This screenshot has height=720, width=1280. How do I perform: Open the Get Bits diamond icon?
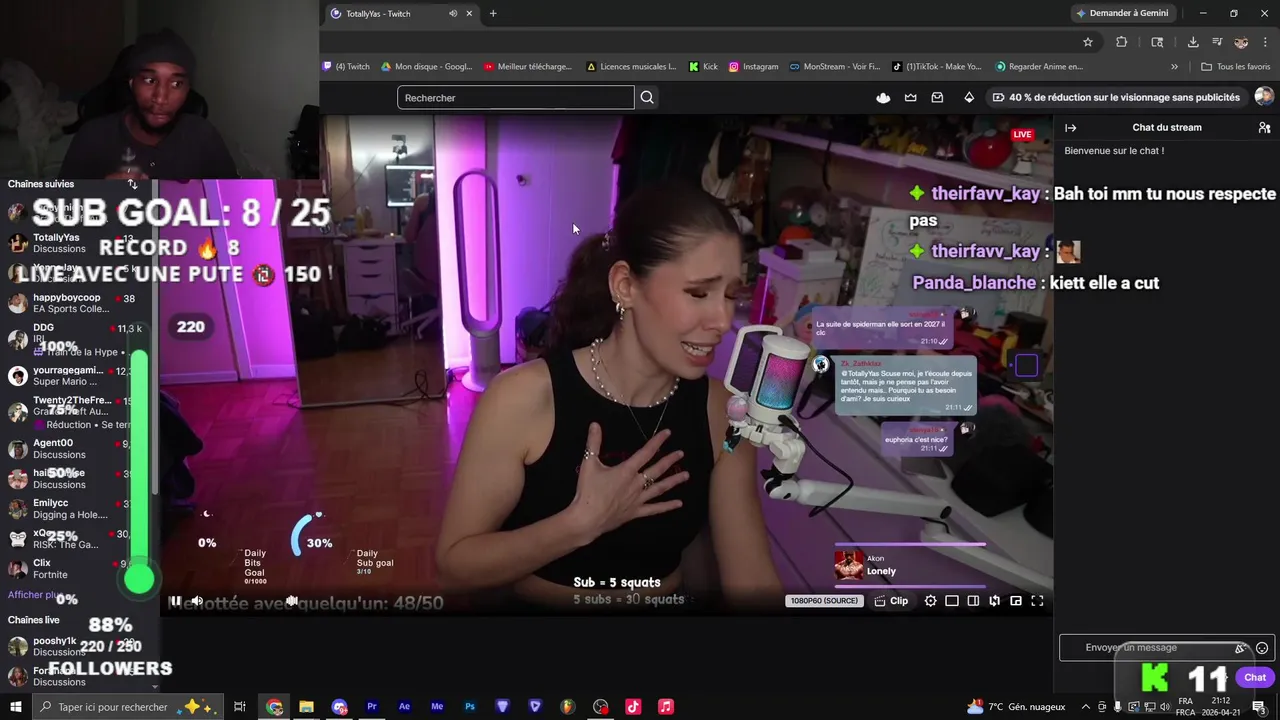[x=969, y=97]
